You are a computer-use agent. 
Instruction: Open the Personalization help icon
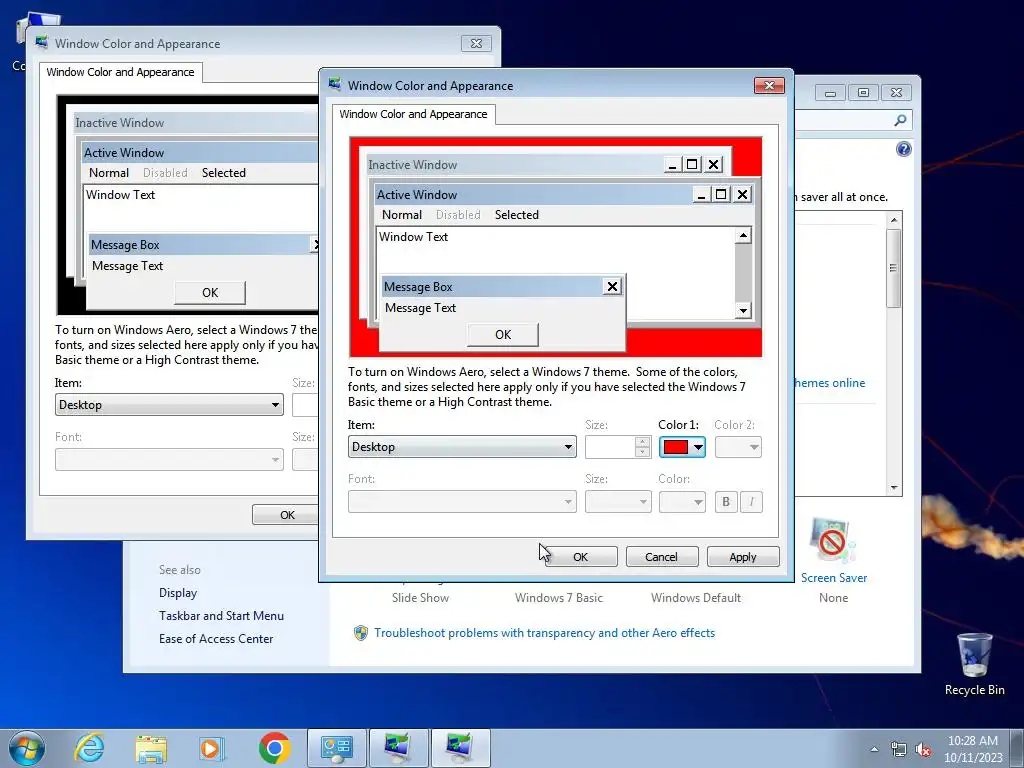pyautogui.click(x=903, y=150)
